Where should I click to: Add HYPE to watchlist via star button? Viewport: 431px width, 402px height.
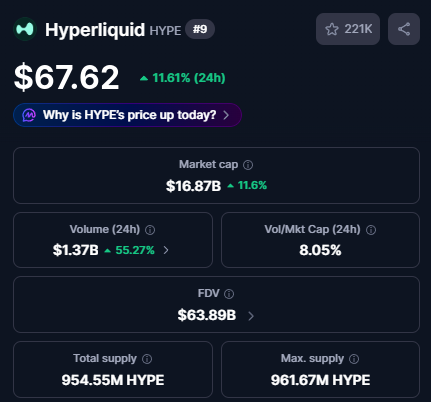pos(348,29)
